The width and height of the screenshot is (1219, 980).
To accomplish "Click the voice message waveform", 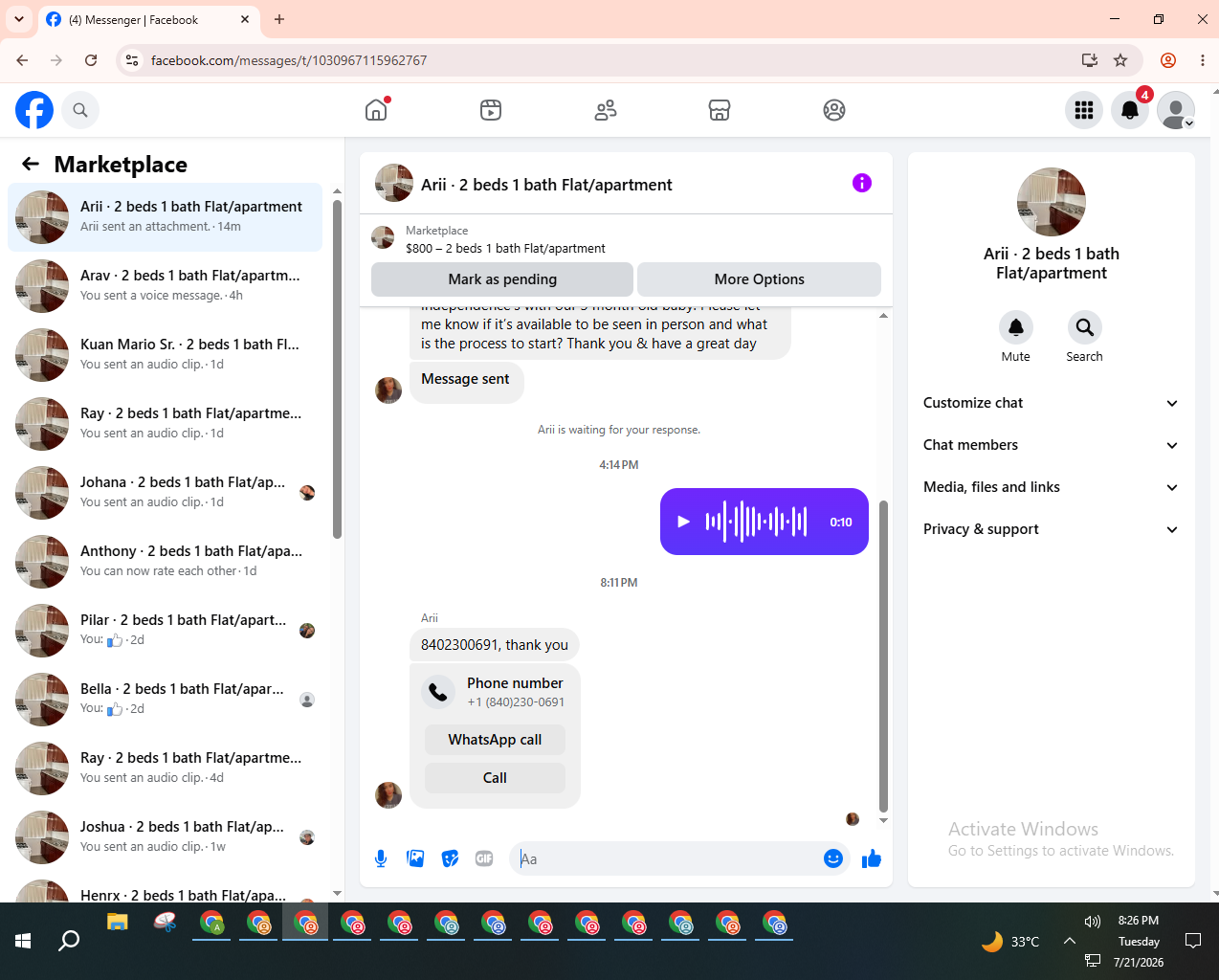I will coord(757,522).
